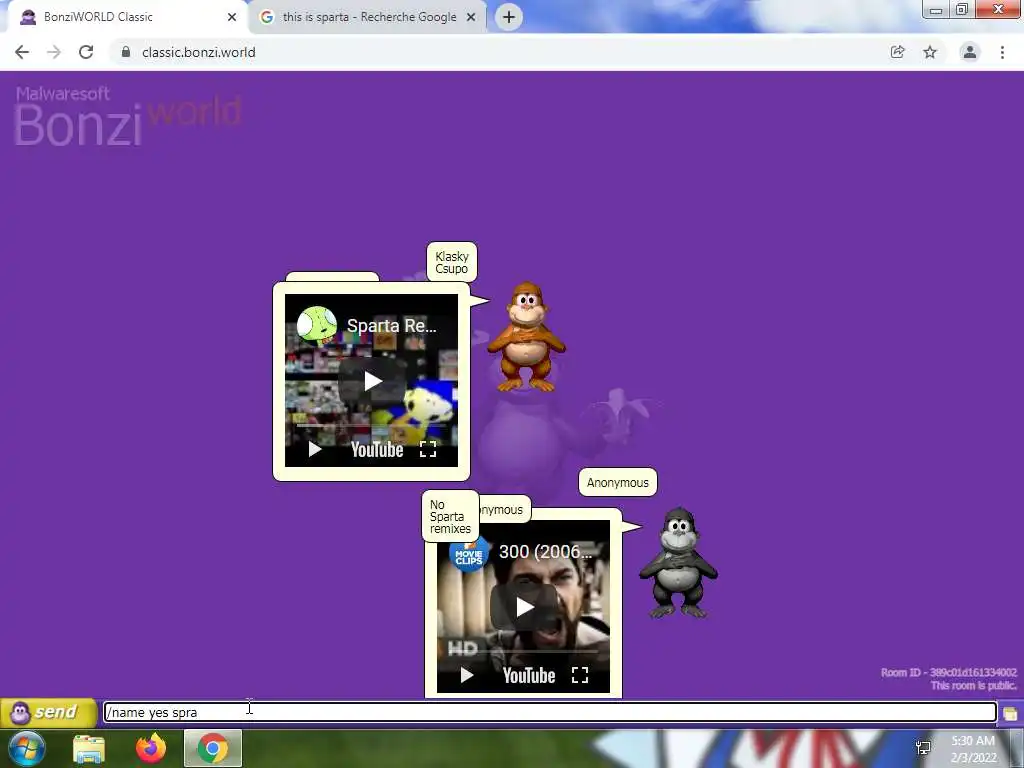The width and height of the screenshot is (1024, 768).
Task: Click the small play control on 300 video
Action: pyautogui.click(x=467, y=675)
